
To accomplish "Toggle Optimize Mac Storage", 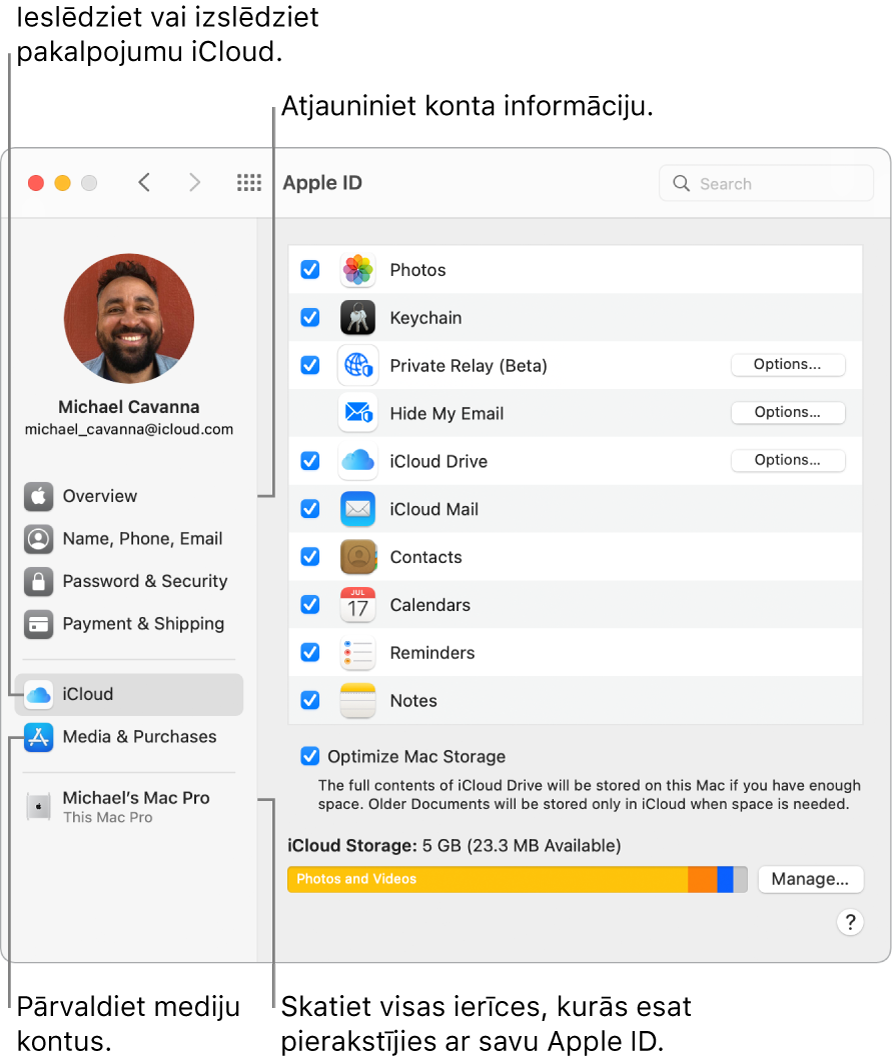I will pos(310,756).
